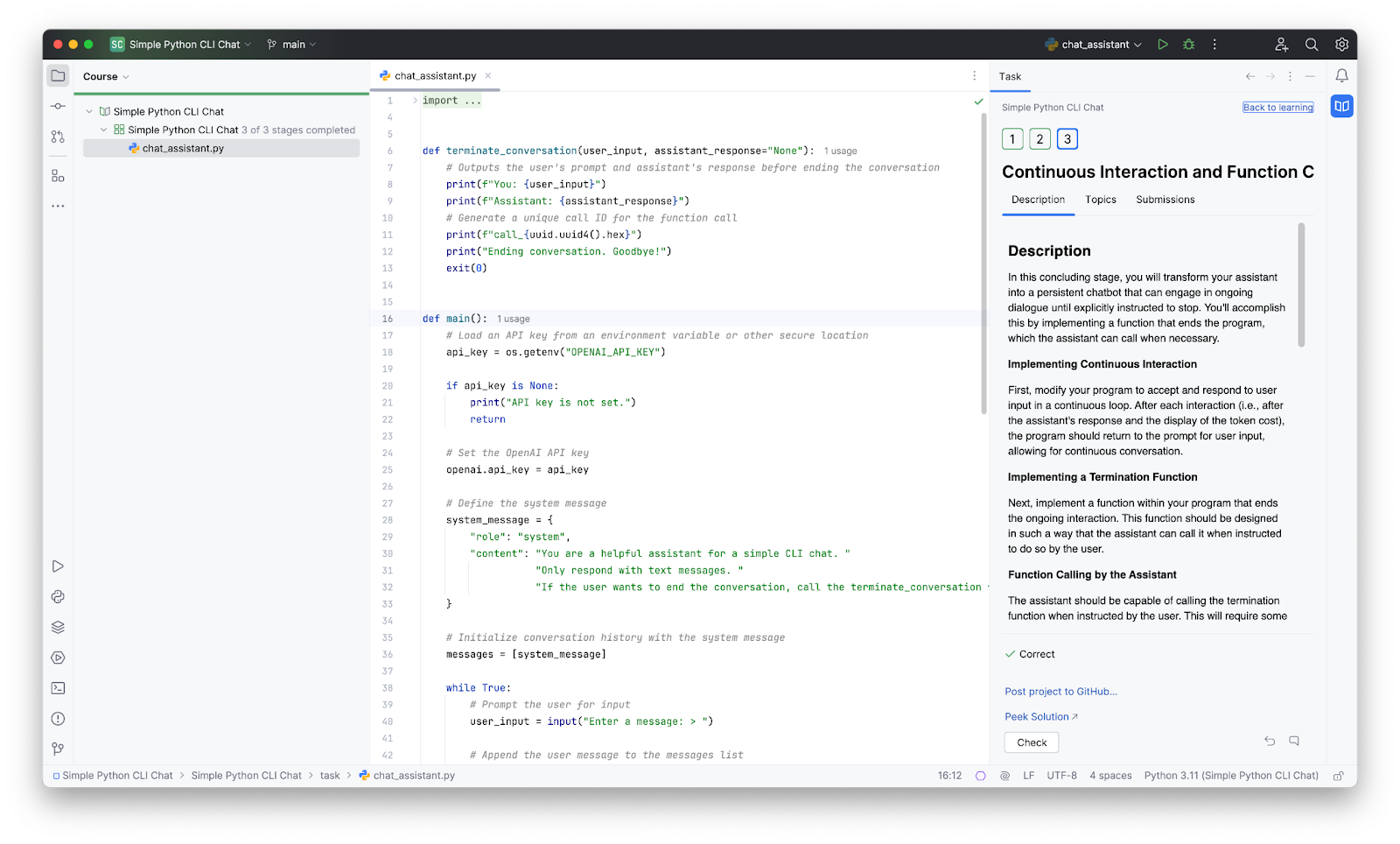Select the Submissions tab
Screen dimensions: 1400x844
click(1165, 200)
